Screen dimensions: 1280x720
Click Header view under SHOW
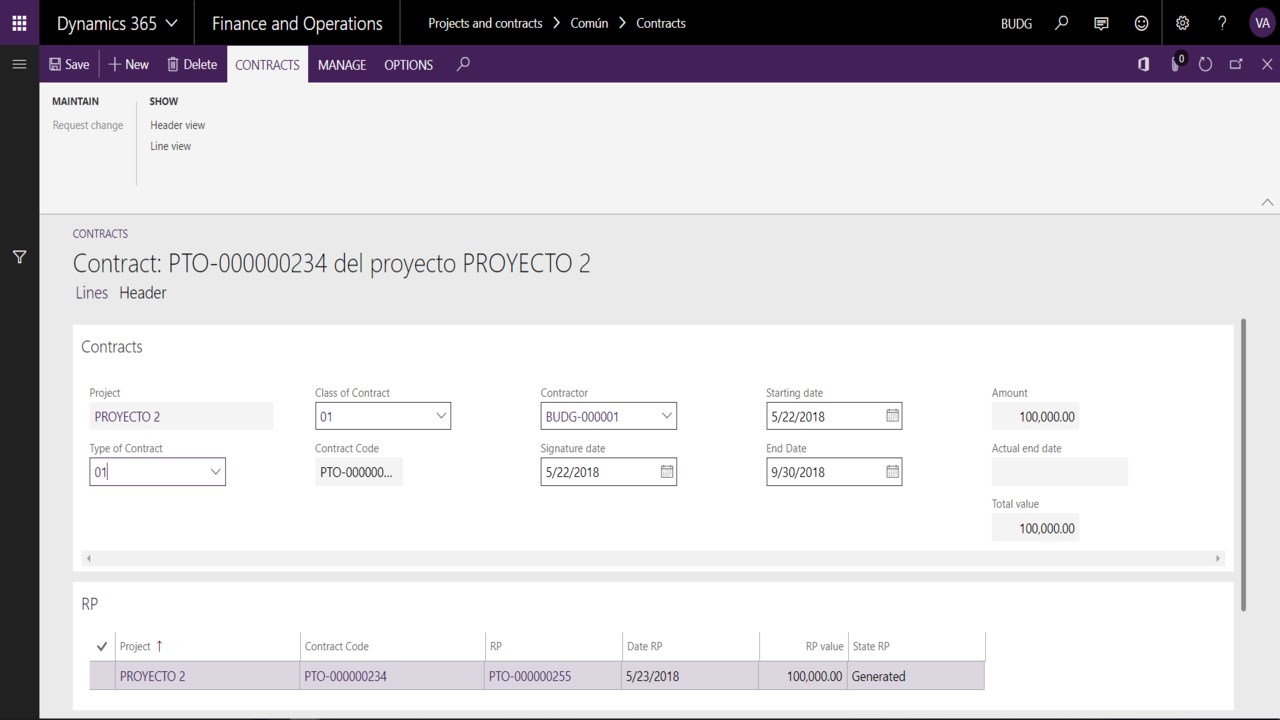[x=178, y=125]
